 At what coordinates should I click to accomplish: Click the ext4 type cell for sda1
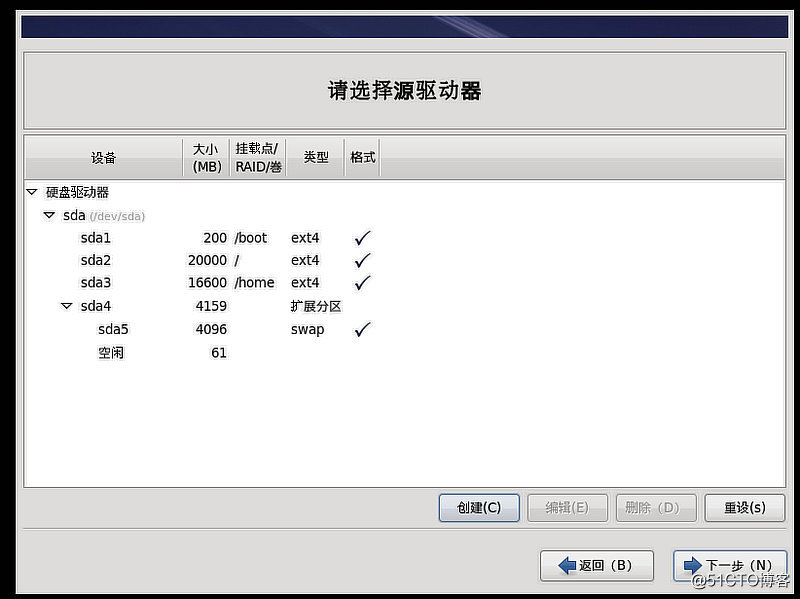(305, 238)
